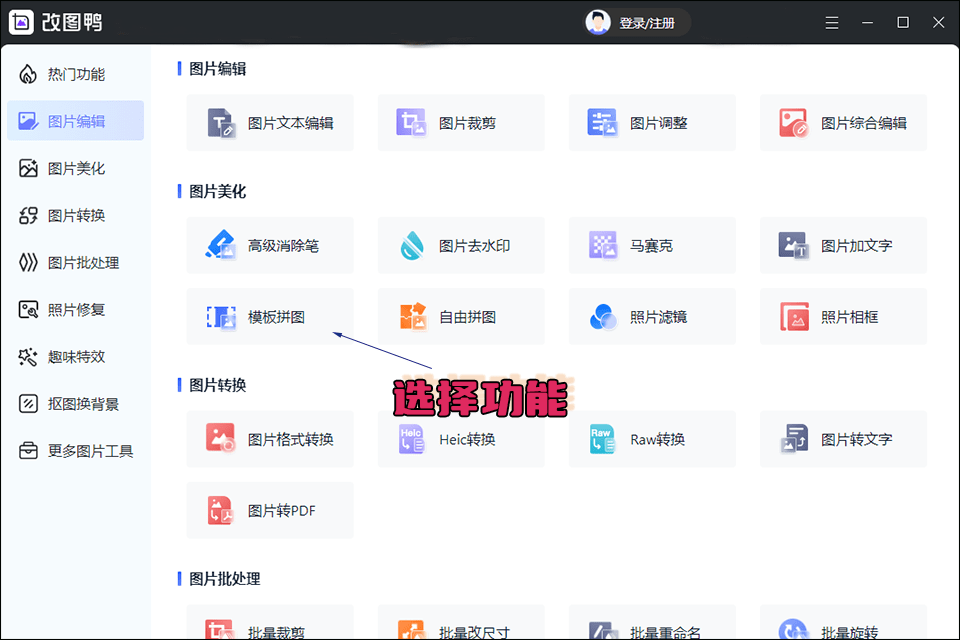
Task: Open 更多图片工具 sidebar tab
Action: click(75, 451)
